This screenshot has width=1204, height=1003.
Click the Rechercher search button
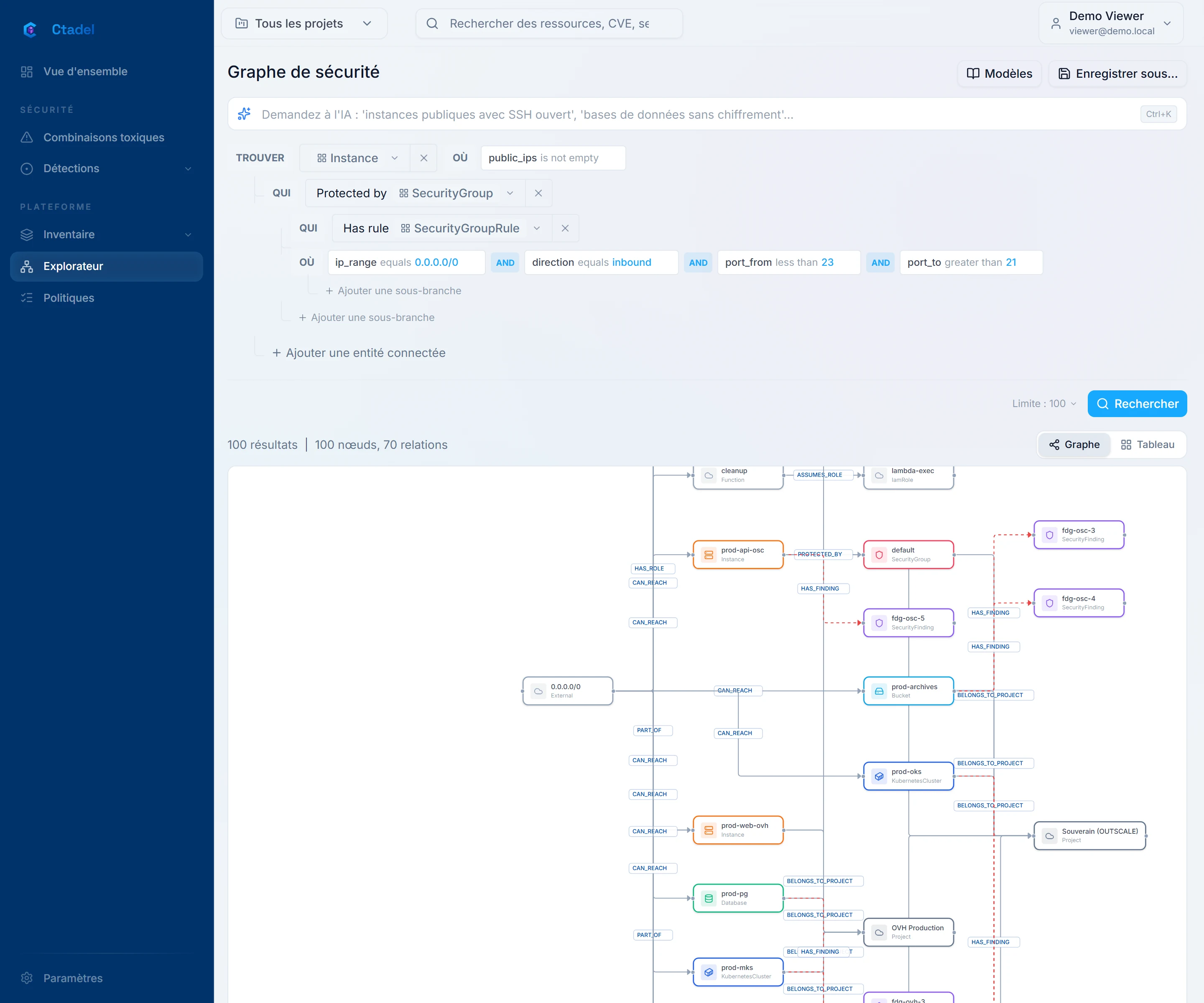(x=1137, y=403)
